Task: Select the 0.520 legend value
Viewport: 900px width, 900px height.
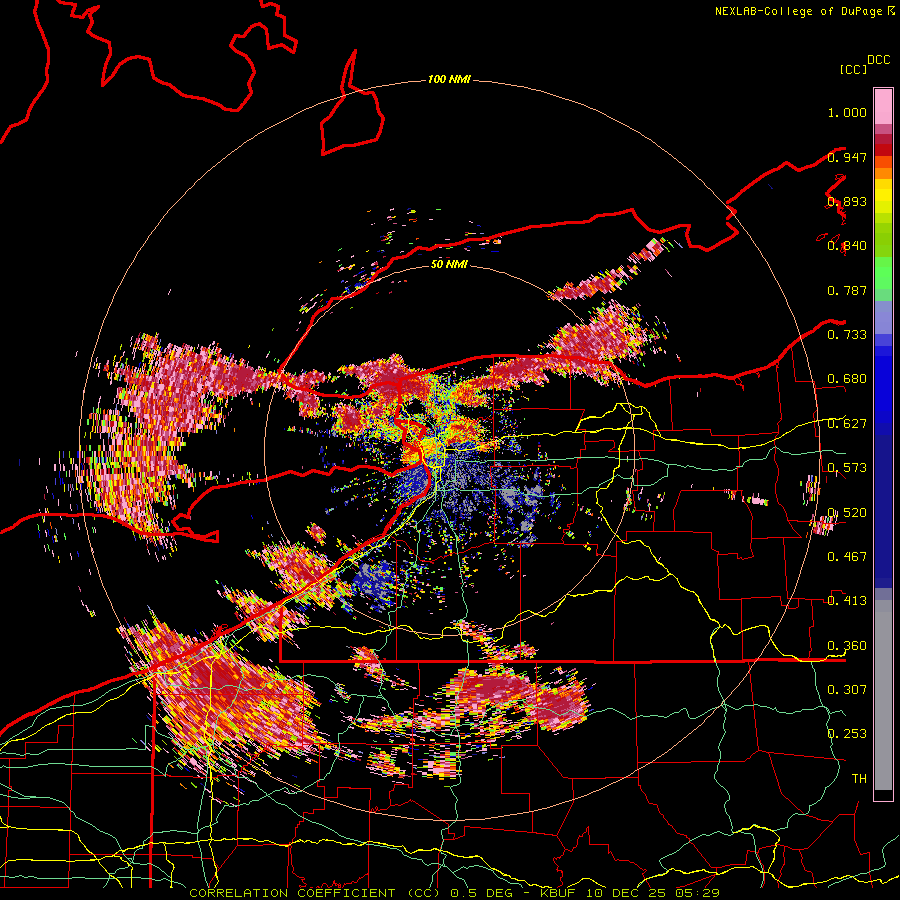Action: [x=847, y=513]
